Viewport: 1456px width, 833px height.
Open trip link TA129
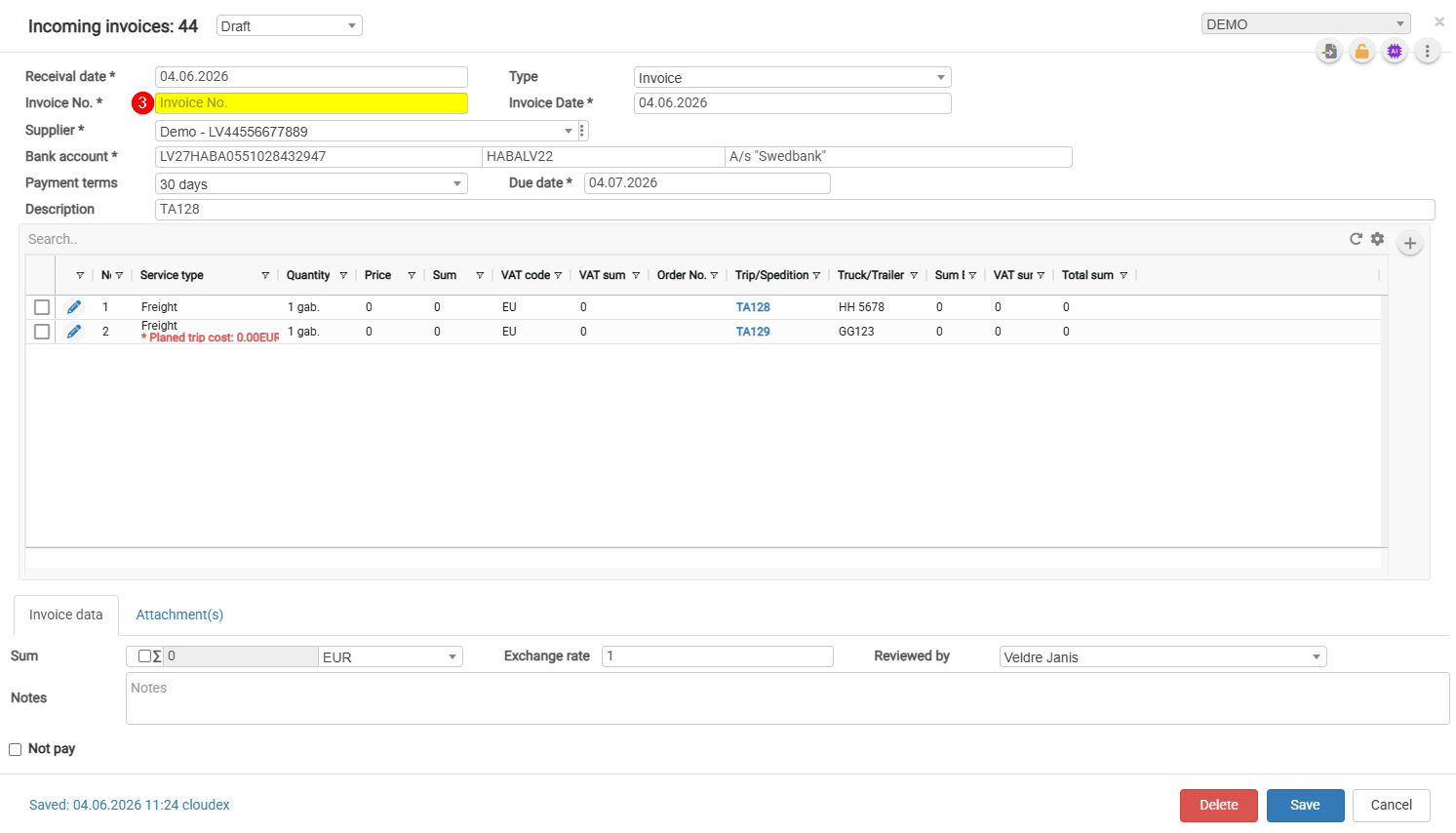753,332
